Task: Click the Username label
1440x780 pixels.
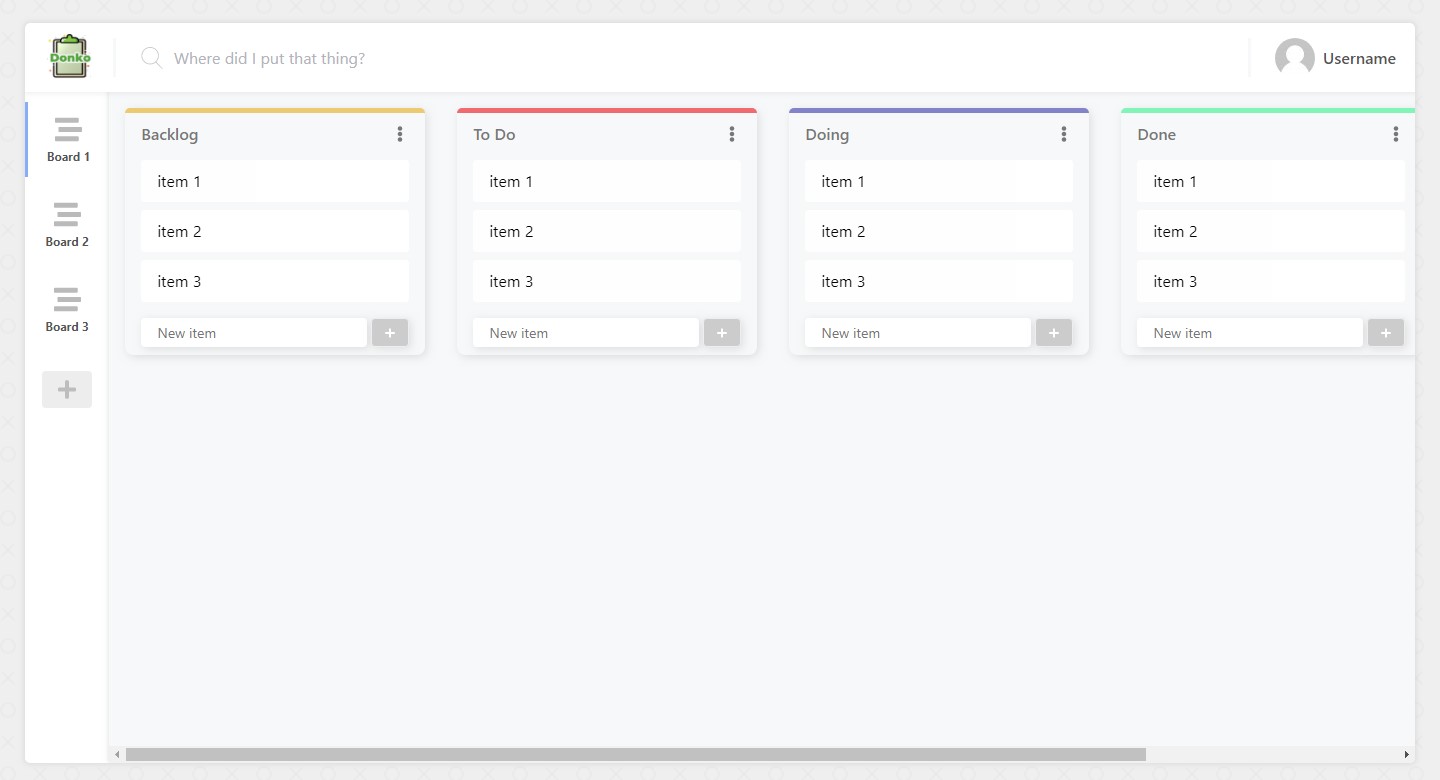Action: point(1359,59)
